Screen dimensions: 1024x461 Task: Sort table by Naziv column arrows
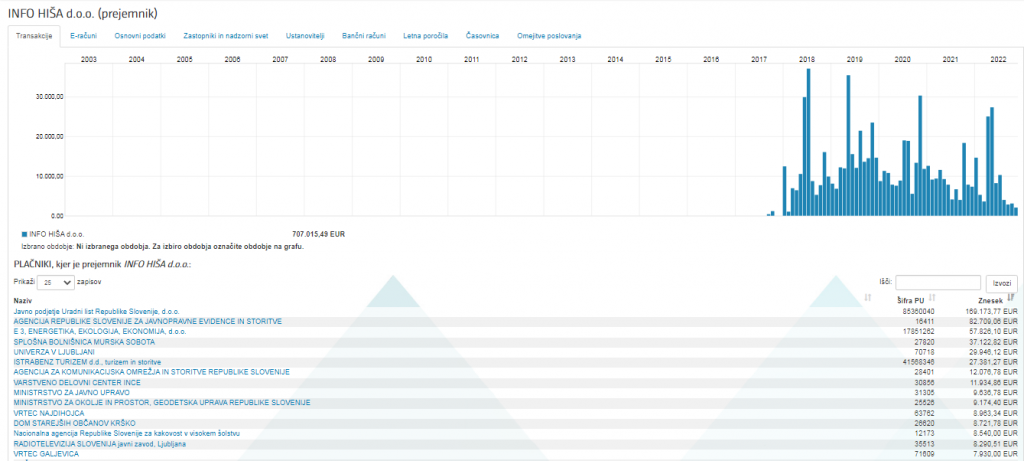click(867, 299)
